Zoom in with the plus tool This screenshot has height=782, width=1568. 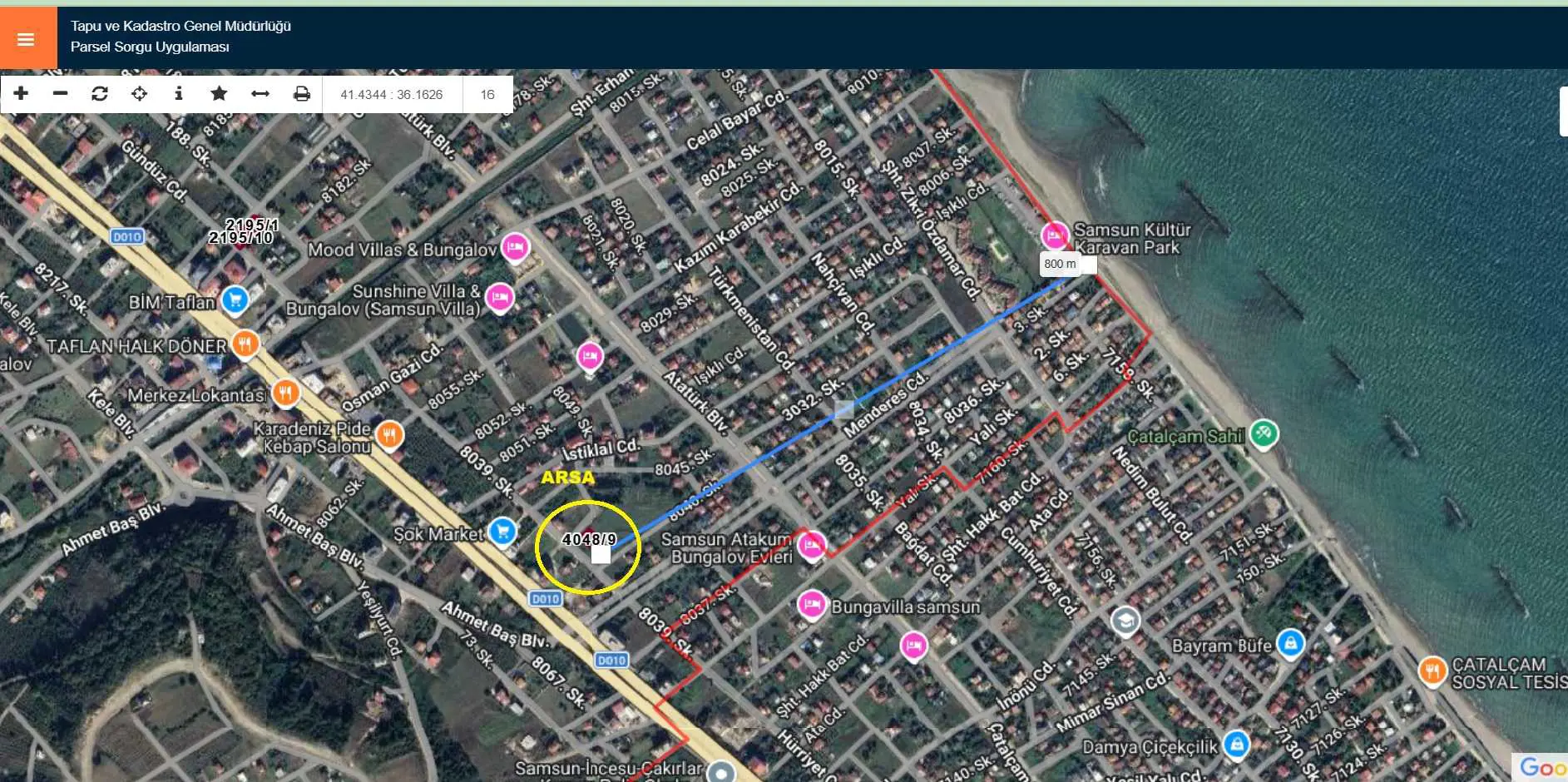coord(22,94)
